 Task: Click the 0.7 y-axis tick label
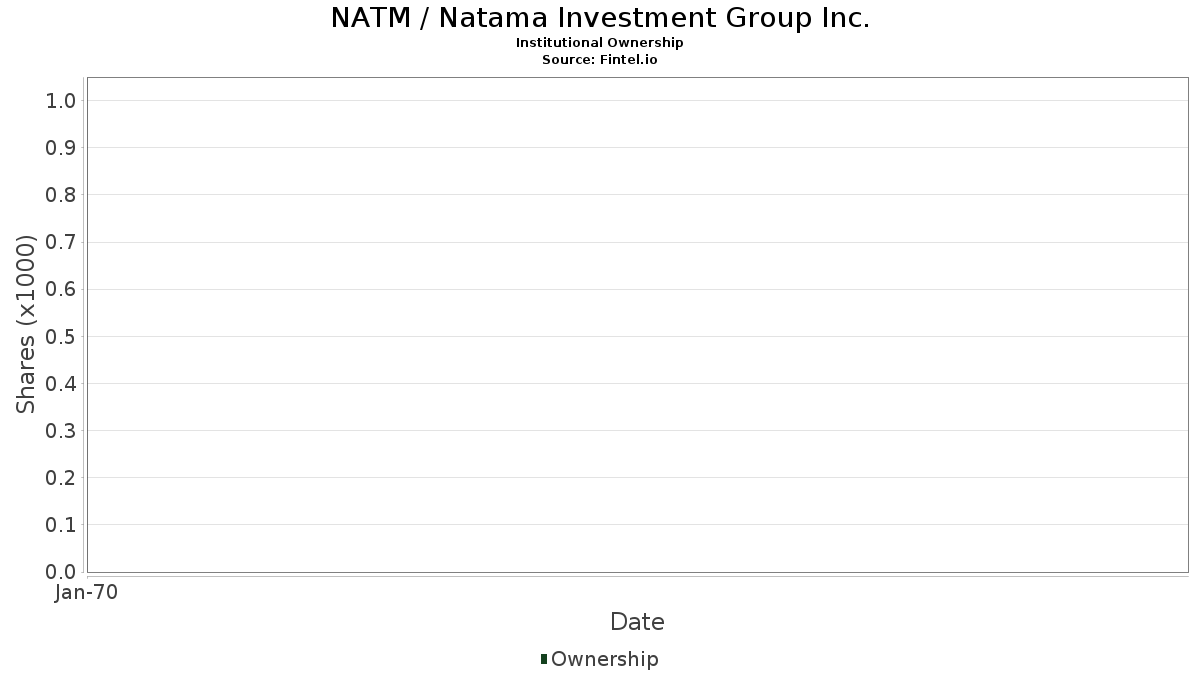pos(61,242)
